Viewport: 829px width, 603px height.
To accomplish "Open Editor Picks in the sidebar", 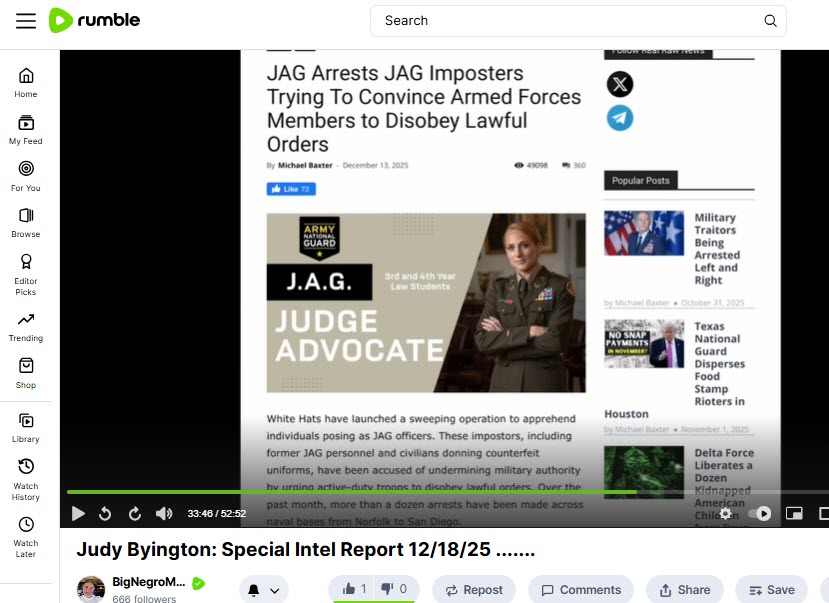I will pyautogui.click(x=25, y=275).
